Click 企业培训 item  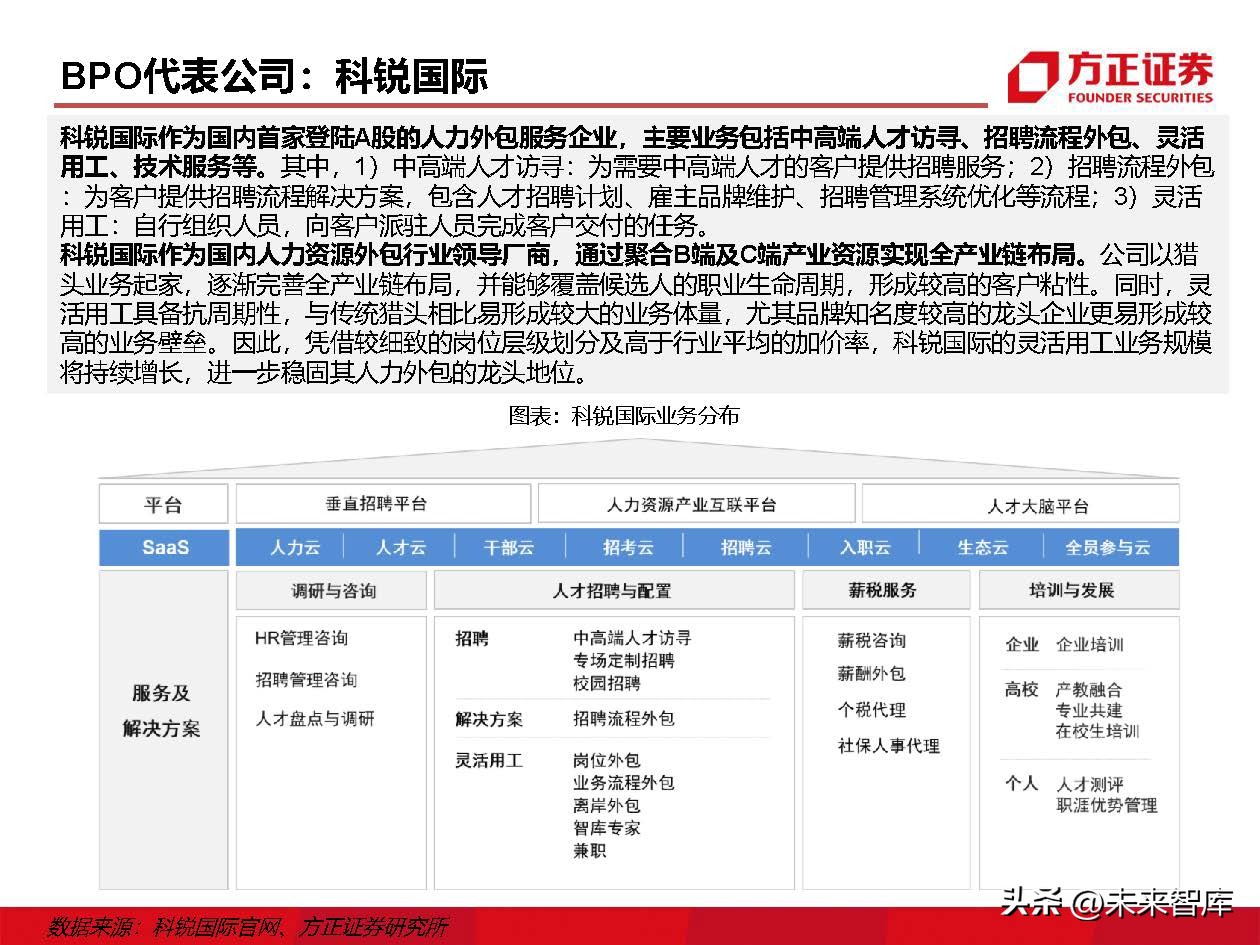(1090, 645)
